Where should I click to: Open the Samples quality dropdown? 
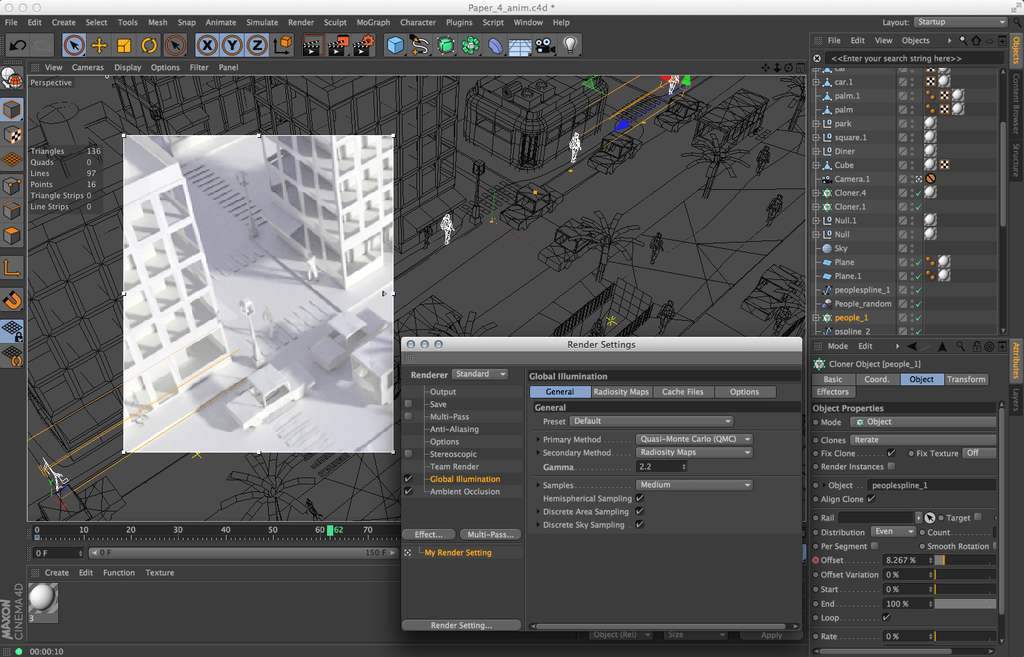[x=694, y=485]
